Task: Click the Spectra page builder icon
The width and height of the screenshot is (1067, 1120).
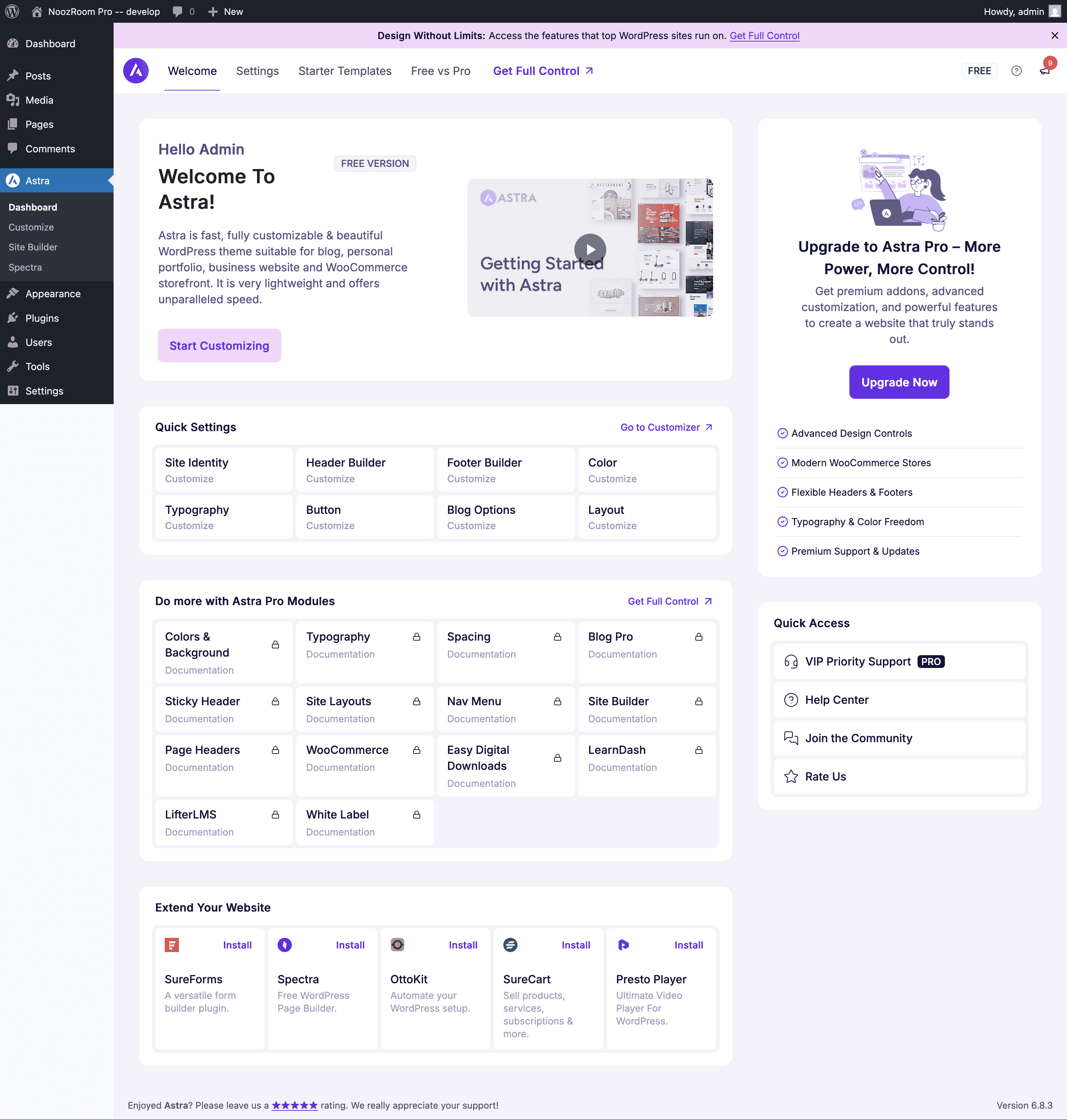Action: point(284,945)
